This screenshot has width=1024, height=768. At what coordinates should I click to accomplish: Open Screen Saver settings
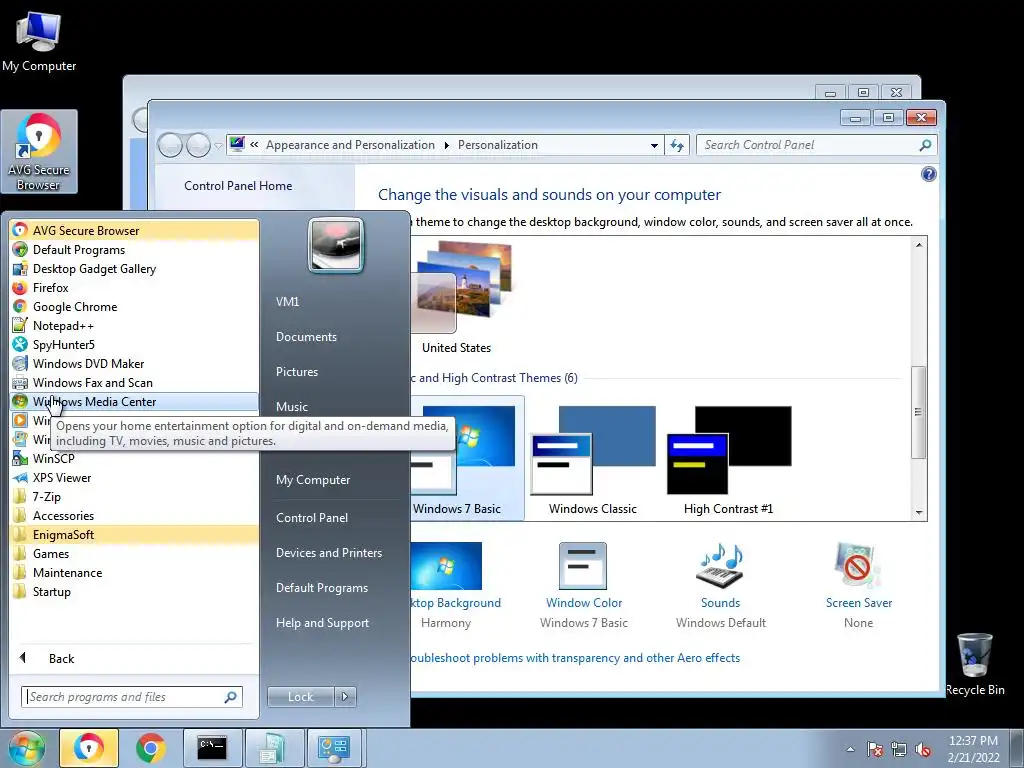click(x=858, y=584)
